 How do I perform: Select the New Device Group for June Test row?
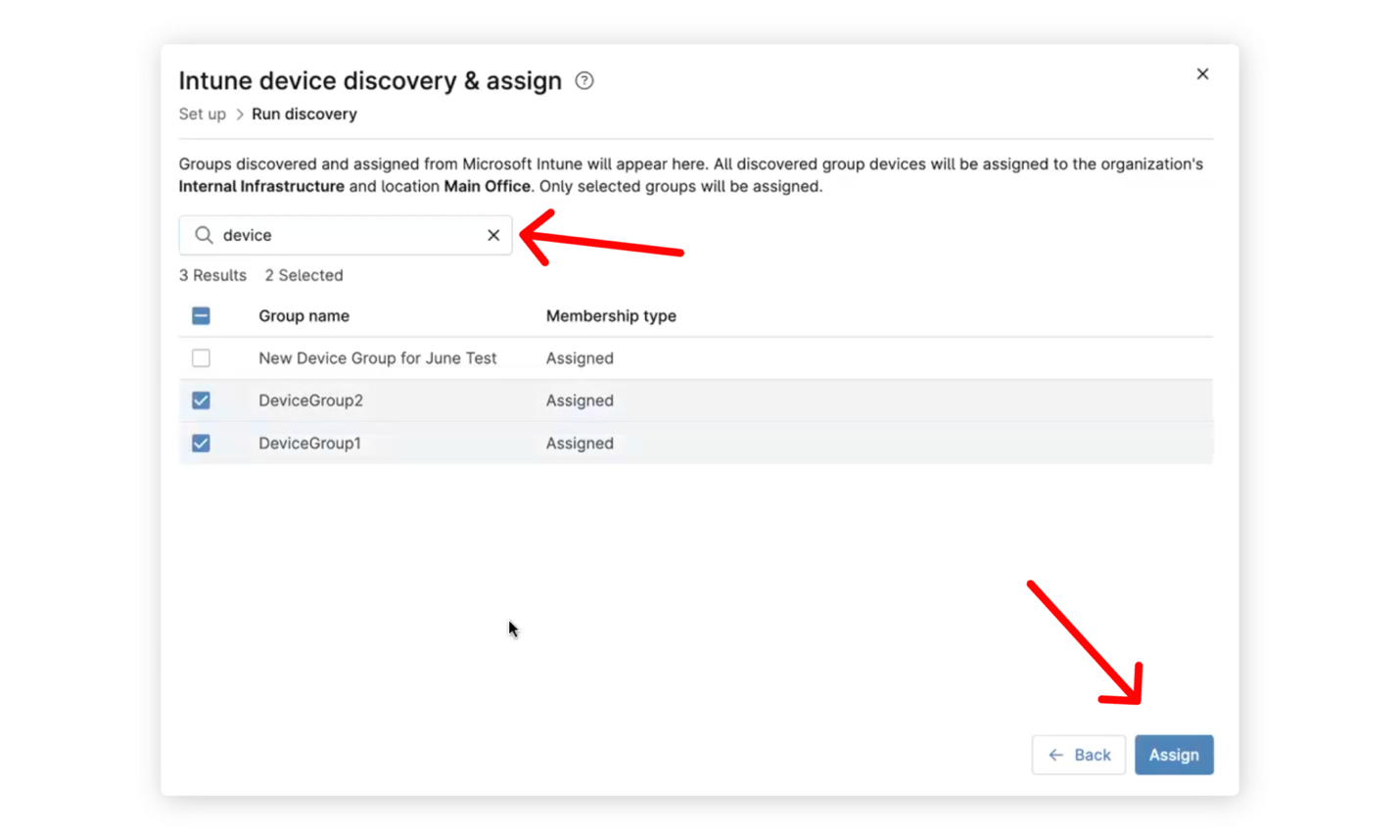tap(378, 358)
